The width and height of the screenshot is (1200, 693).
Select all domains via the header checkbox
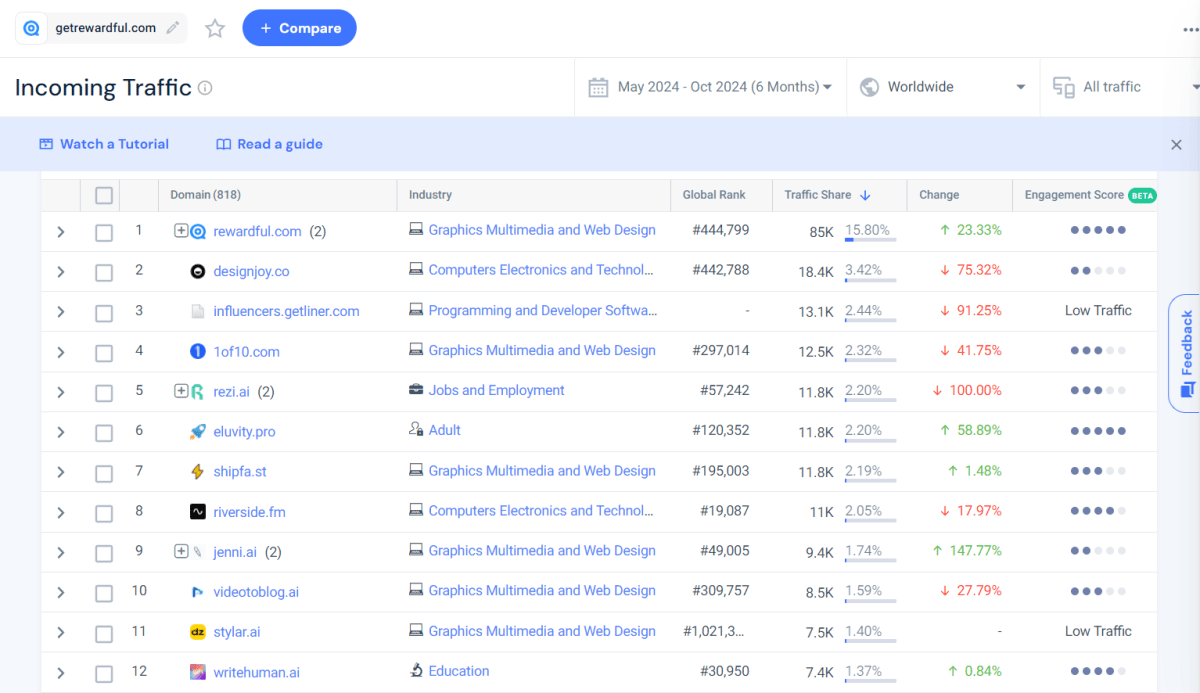[103, 195]
